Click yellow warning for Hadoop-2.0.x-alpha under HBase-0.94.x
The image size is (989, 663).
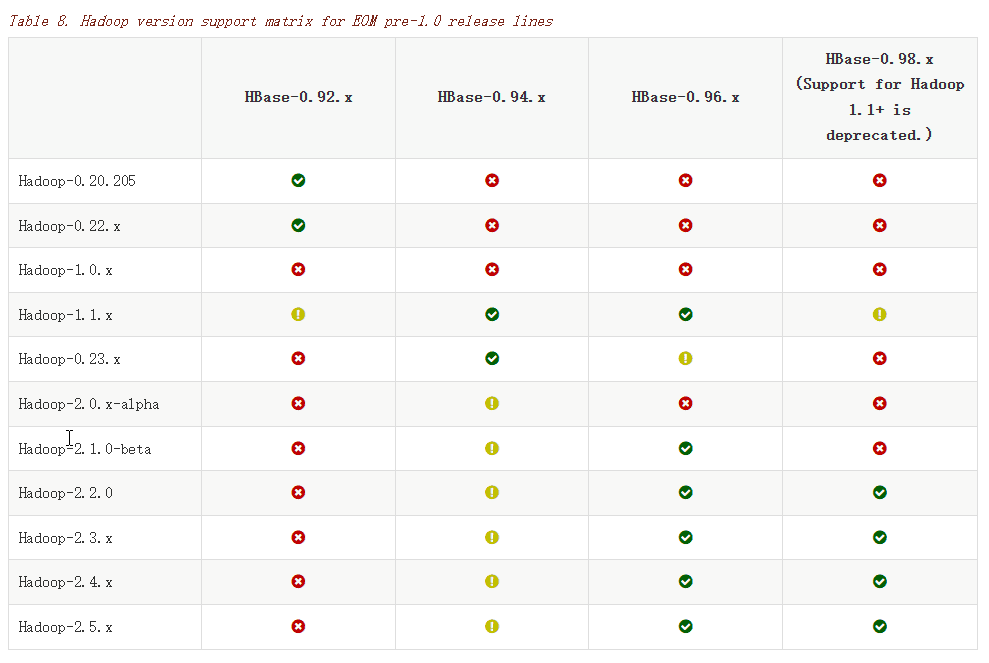492,403
